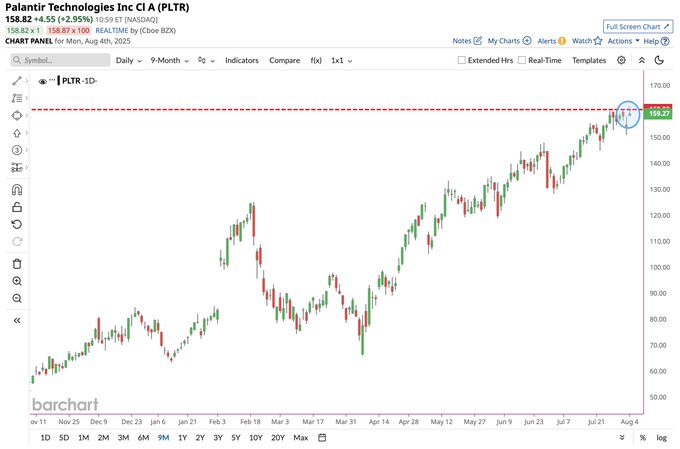
Task: Open the 9-Month period dropdown
Action: coord(170,60)
